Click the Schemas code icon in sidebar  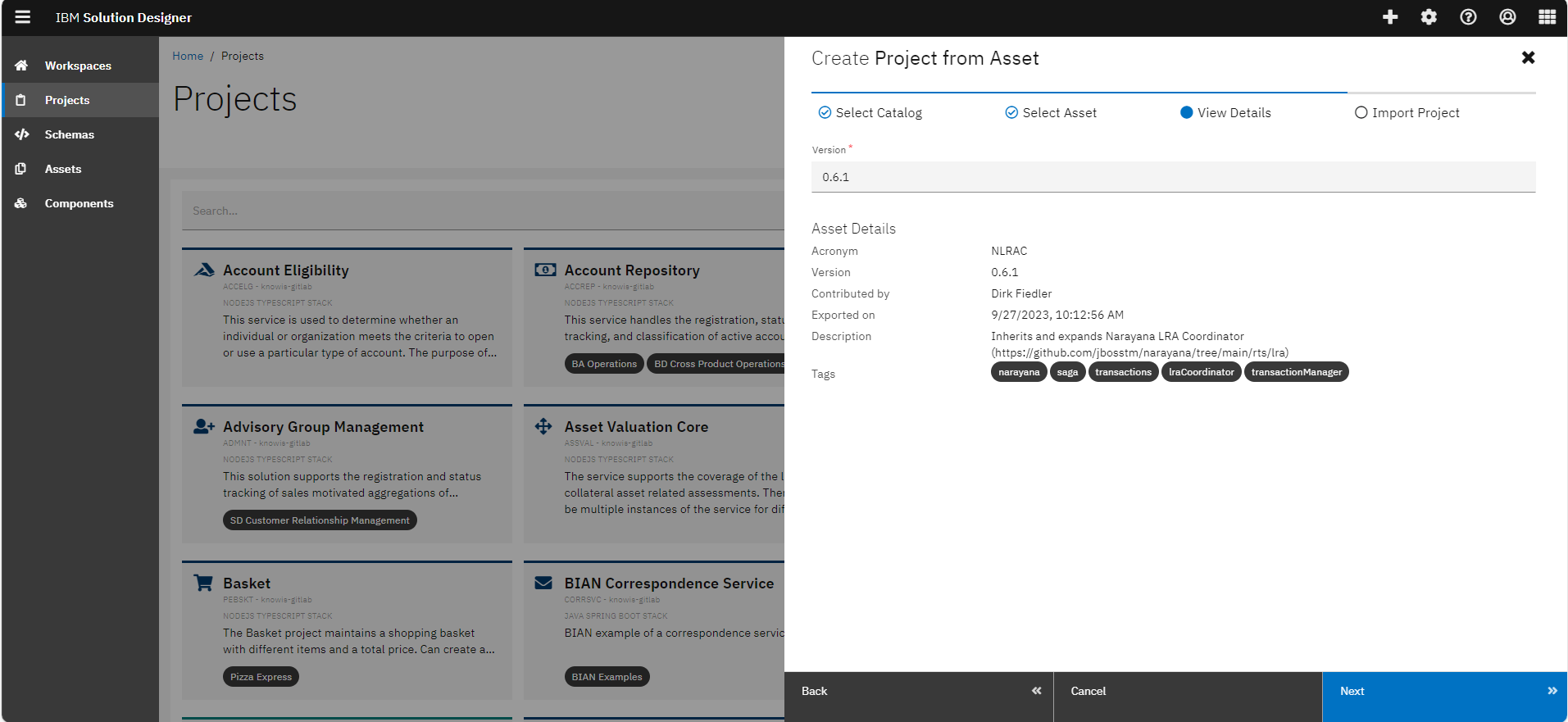(22, 134)
